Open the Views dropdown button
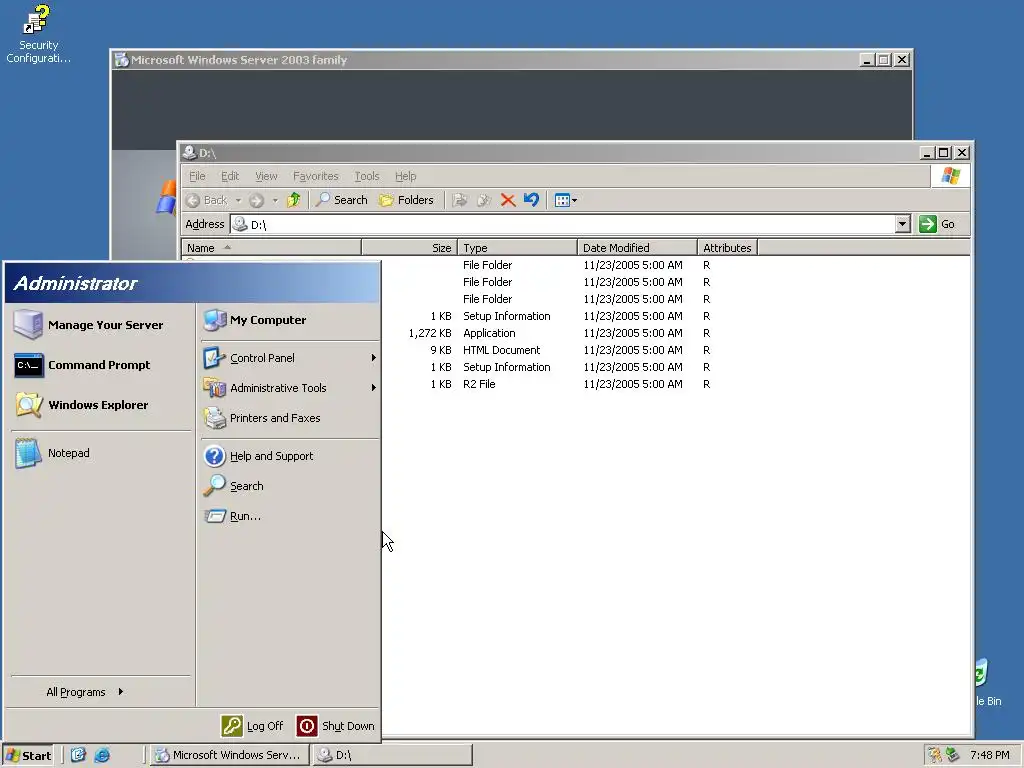1024x768 pixels. click(566, 200)
